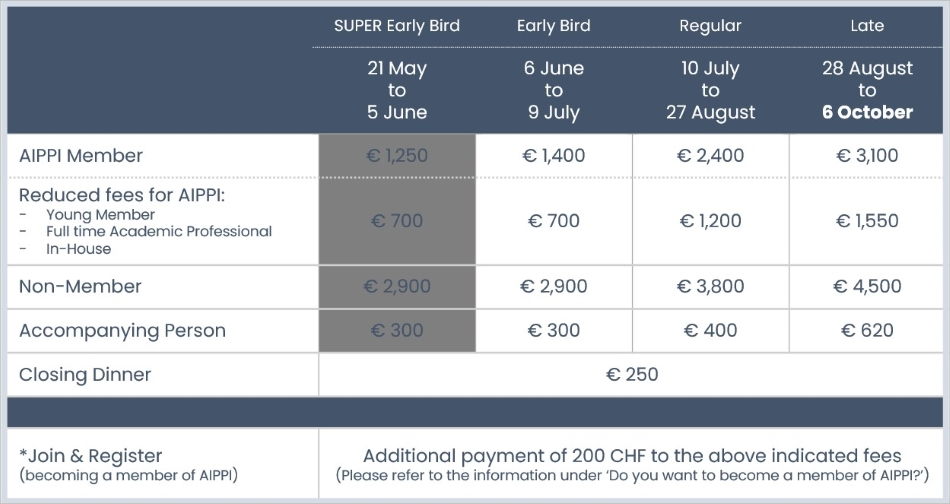
Task: Select the In-House reduced fee entry
Action: (x=79, y=249)
